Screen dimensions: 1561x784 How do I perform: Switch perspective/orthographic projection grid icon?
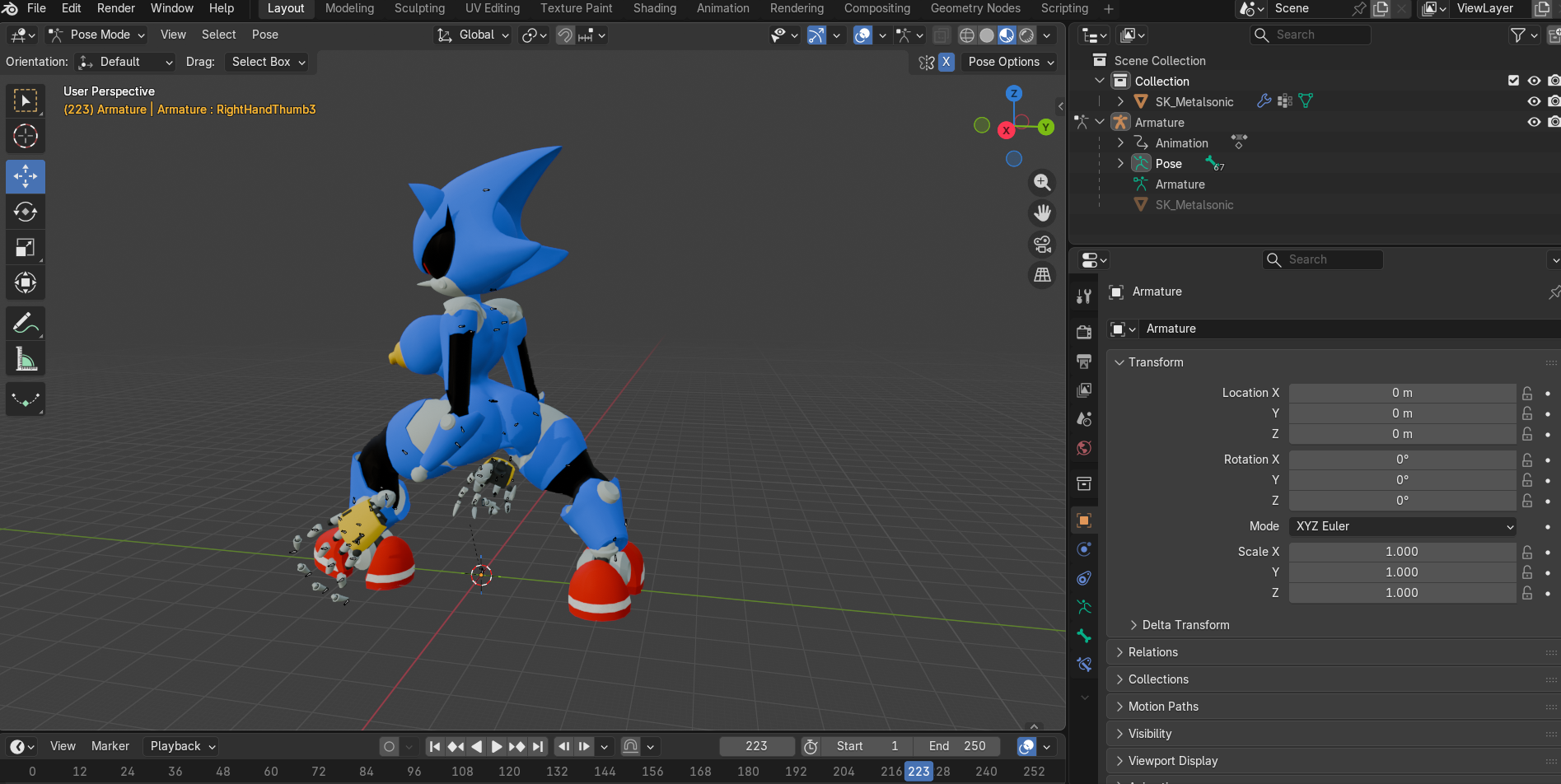[1043, 274]
